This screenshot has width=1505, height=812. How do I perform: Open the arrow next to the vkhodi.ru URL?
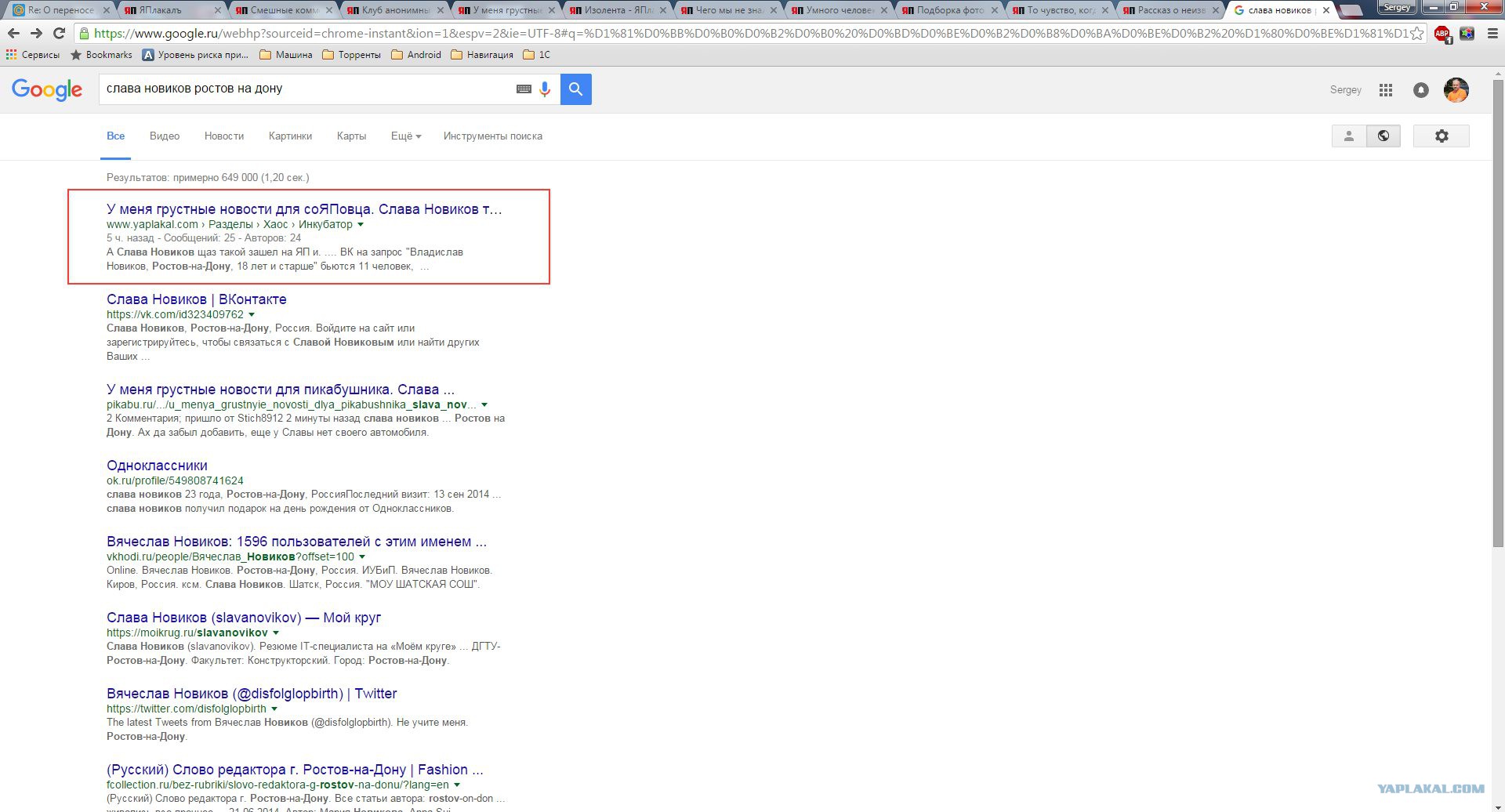point(362,557)
